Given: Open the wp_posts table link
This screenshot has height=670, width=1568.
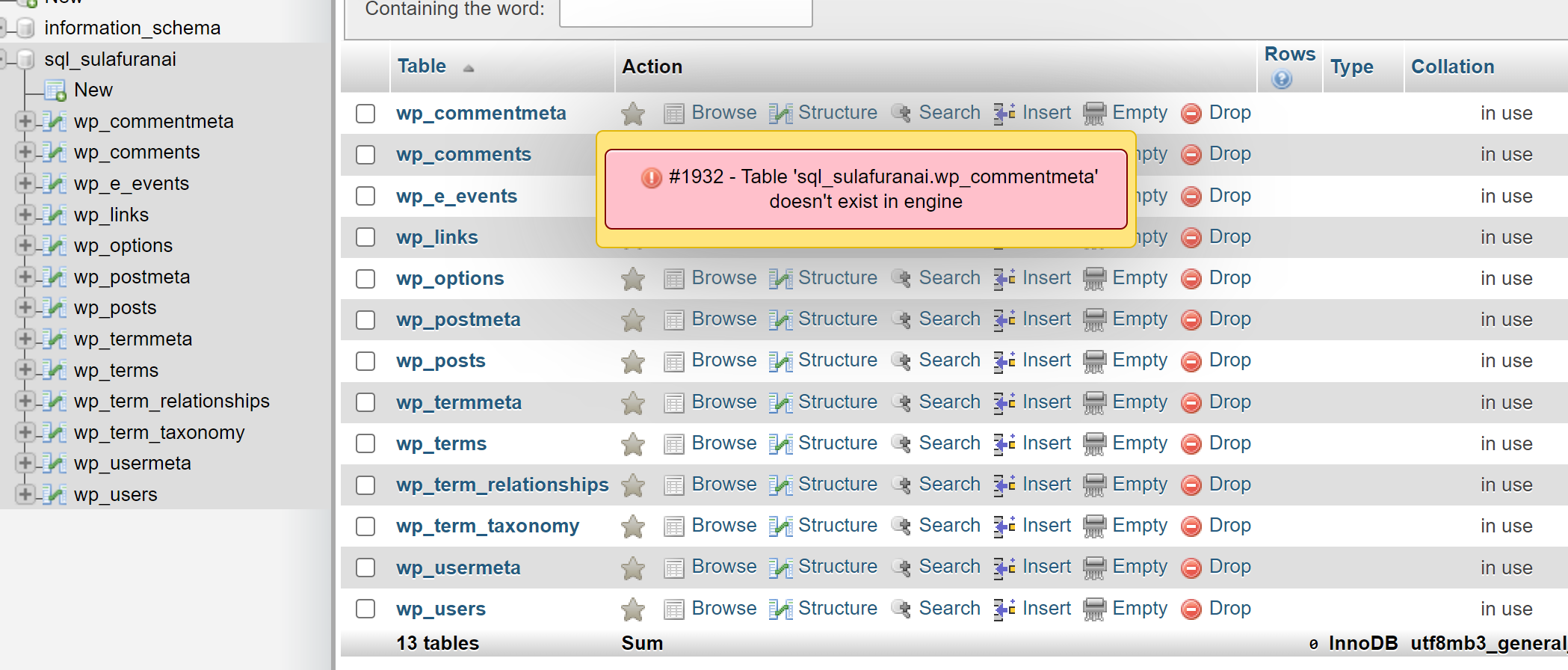Looking at the screenshot, I should pyautogui.click(x=440, y=361).
